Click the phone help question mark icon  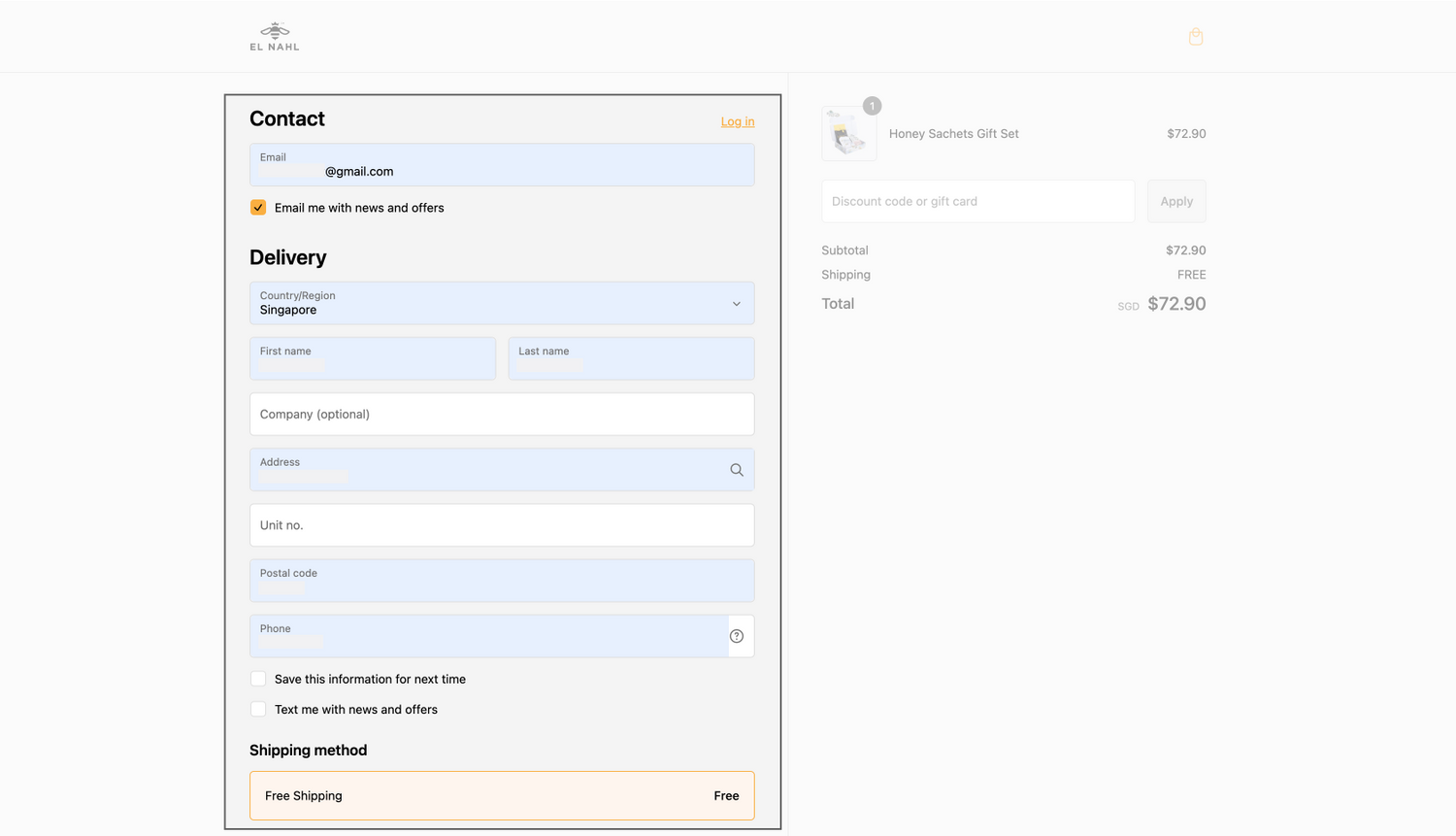[x=737, y=636]
